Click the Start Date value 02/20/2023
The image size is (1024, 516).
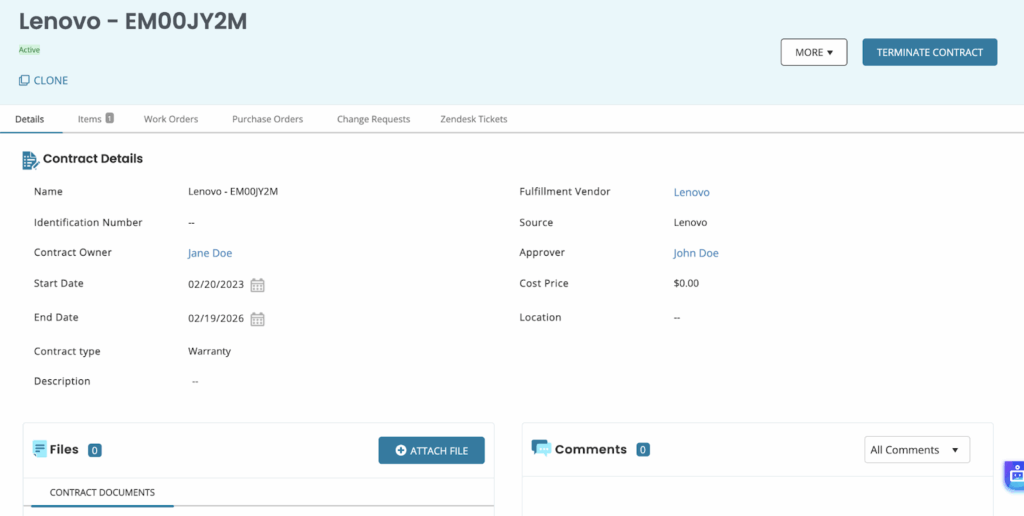coord(216,285)
